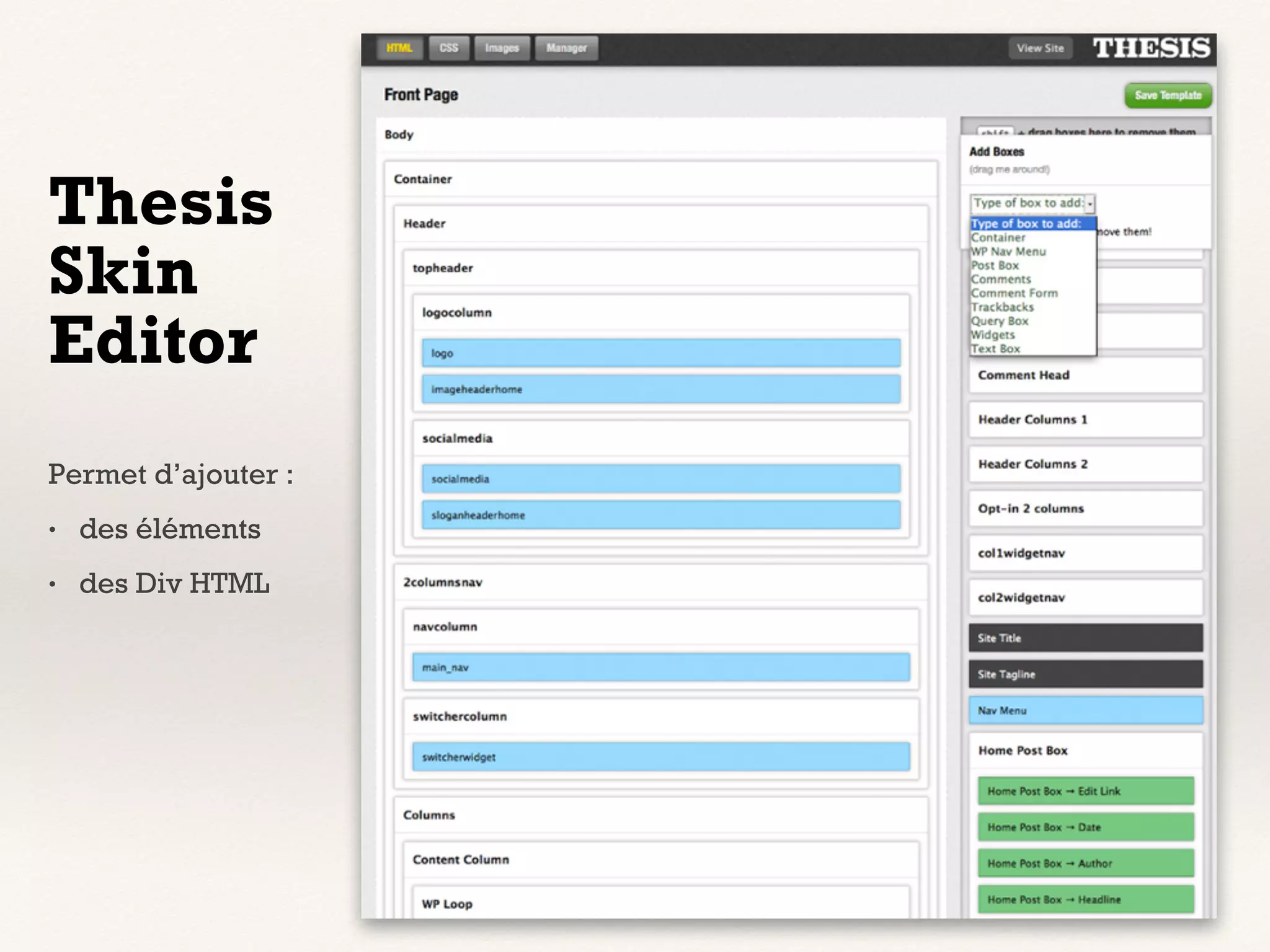Select Header Columns 1 box

pyautogui.click(x=1086, y=420)
